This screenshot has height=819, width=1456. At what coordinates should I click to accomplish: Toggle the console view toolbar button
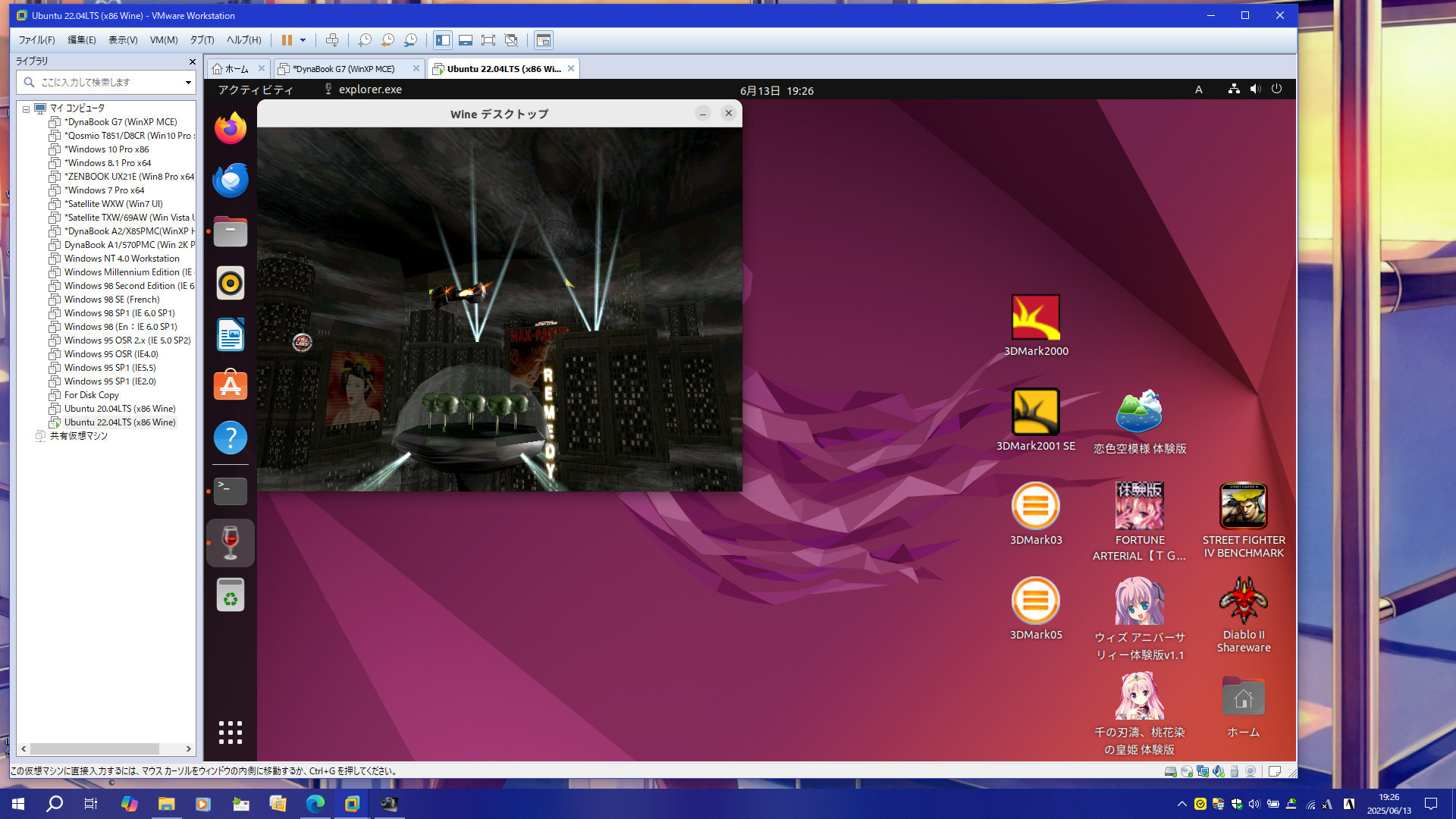tap(543, 40)
